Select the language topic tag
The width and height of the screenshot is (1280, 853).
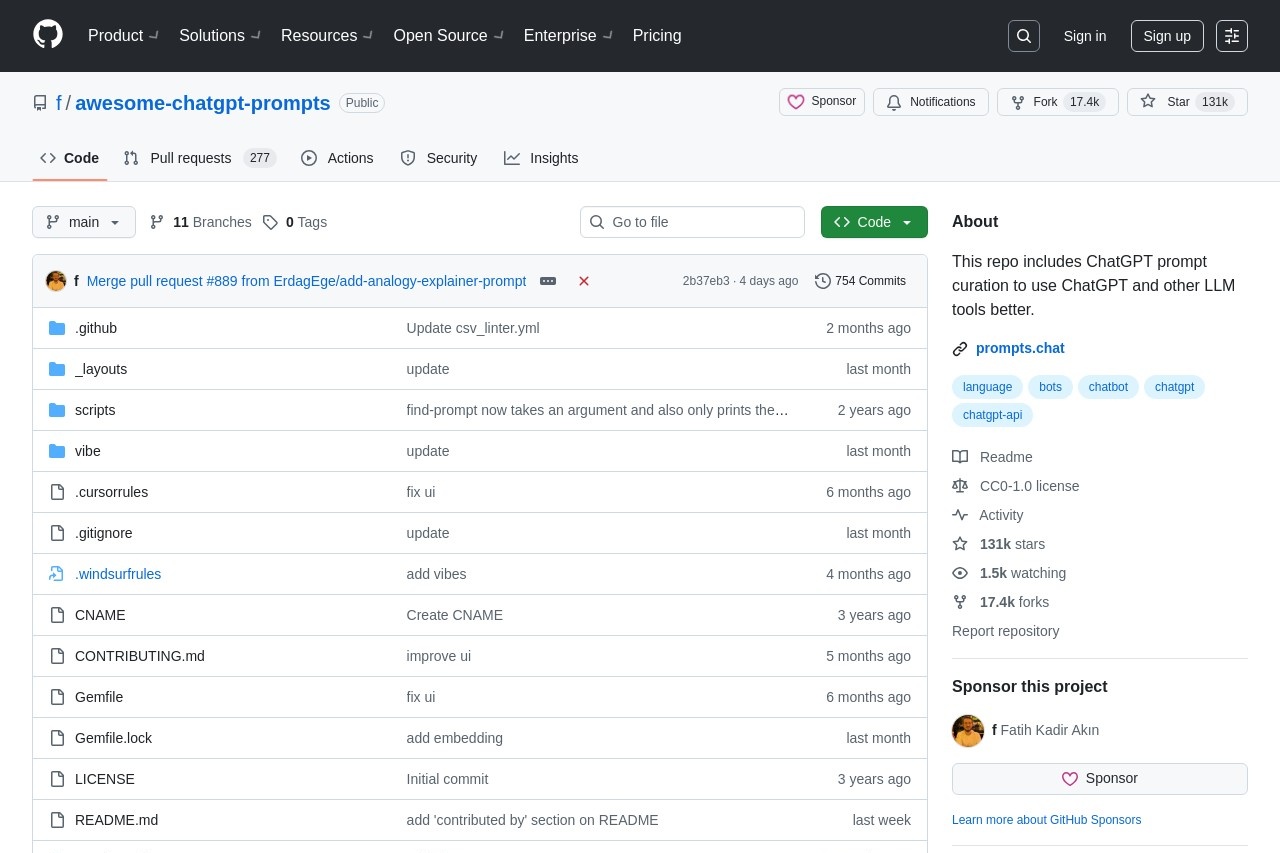[x=987, y=387]
